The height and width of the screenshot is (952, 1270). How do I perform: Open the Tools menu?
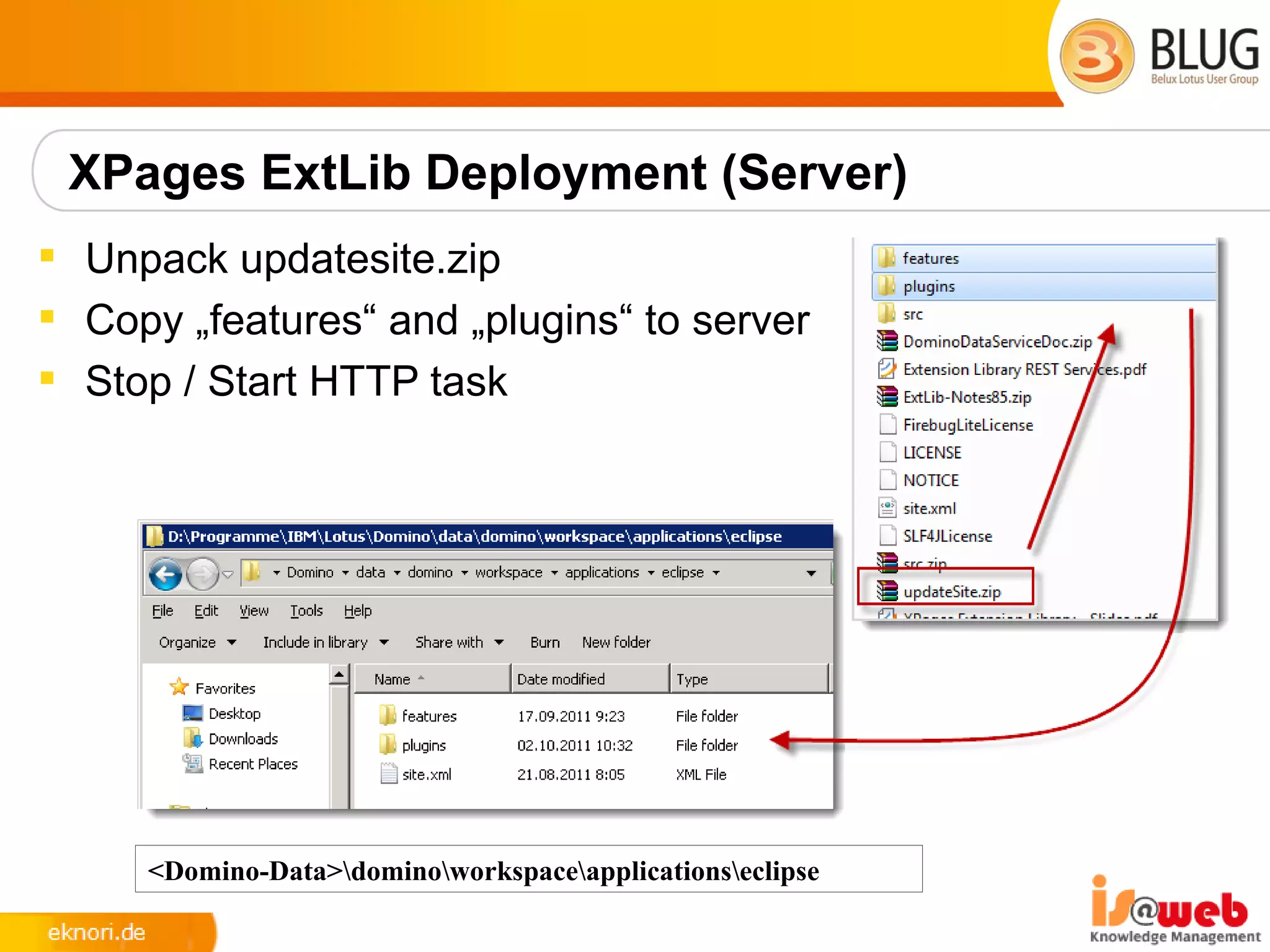(x=306, y=610)
